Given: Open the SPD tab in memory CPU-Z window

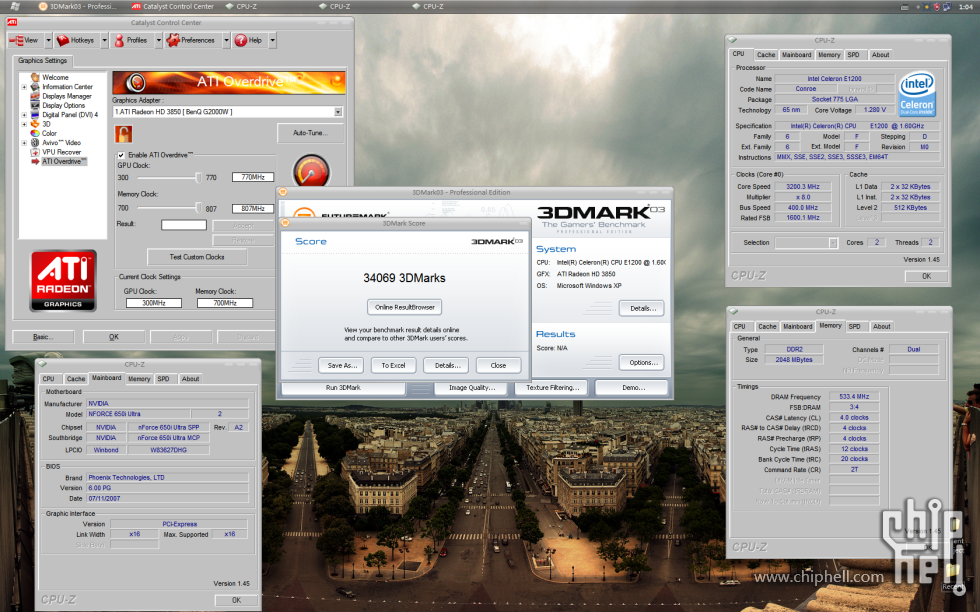Looking at the screenshot, I should pyautogui.click(x=854, y=326).
